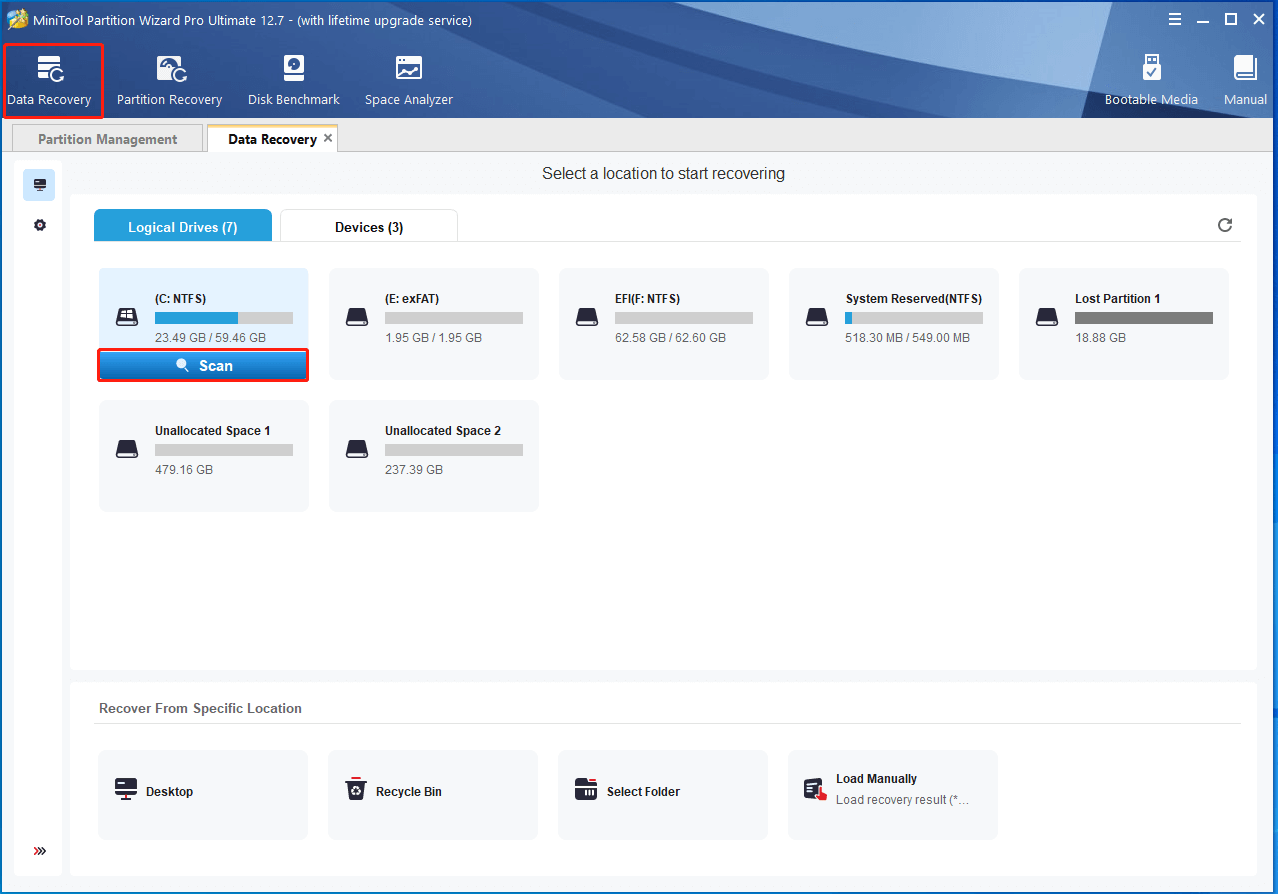
Task: Click the MiniTool app logo in title bar
Action: (17, 19)
